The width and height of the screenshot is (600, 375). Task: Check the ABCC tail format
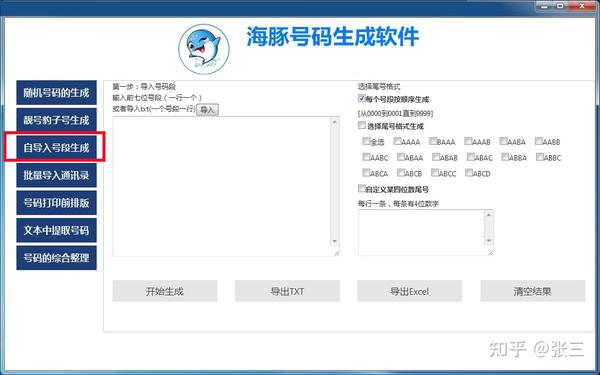435,173
